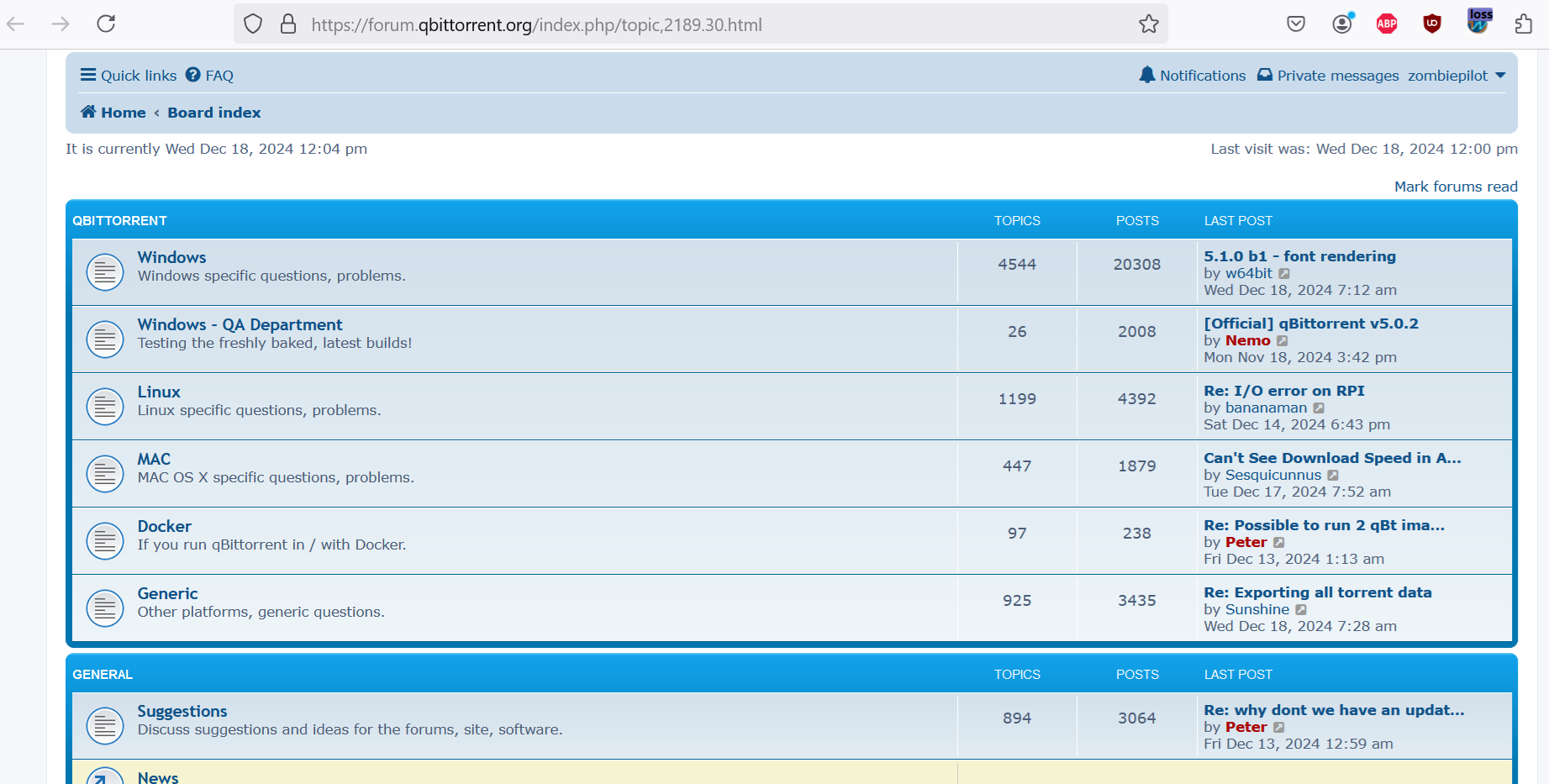Image resolution: width=1549 pixels, height=784 pixels.
Task: Click the Suggestions forum read-status icon
Action: [105, 726]
